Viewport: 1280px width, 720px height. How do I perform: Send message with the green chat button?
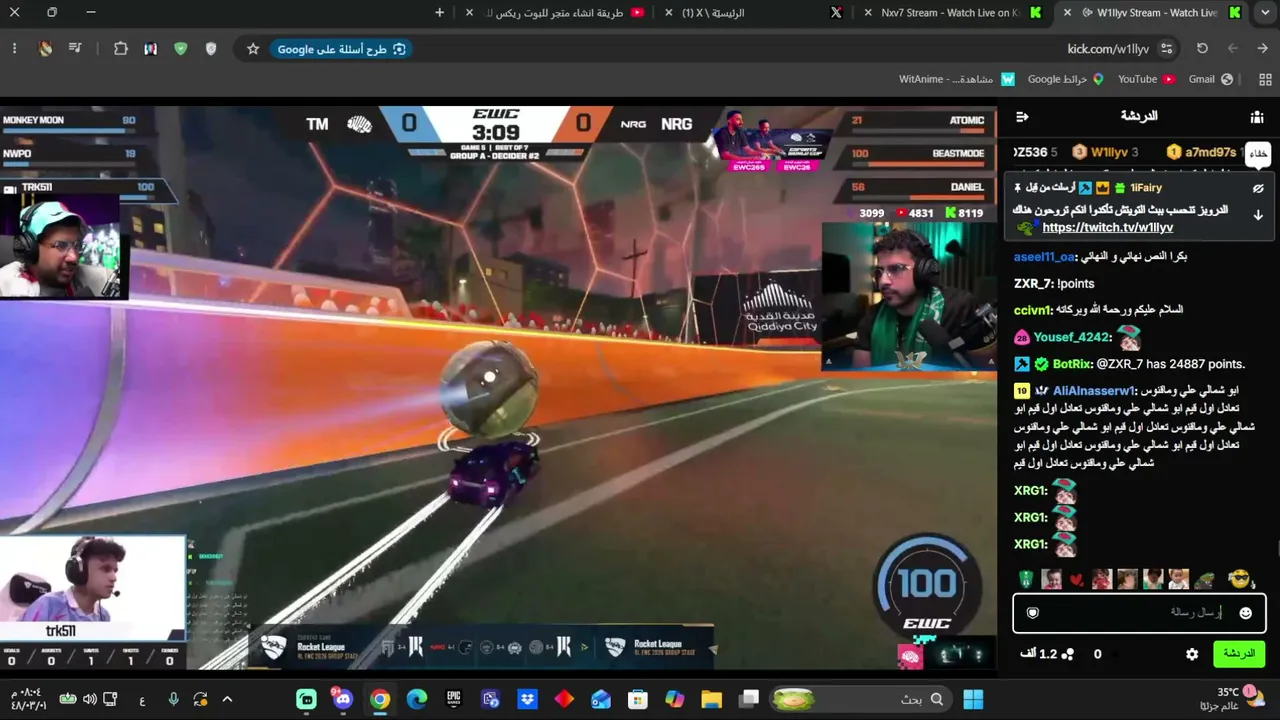tap(1239, 654)
